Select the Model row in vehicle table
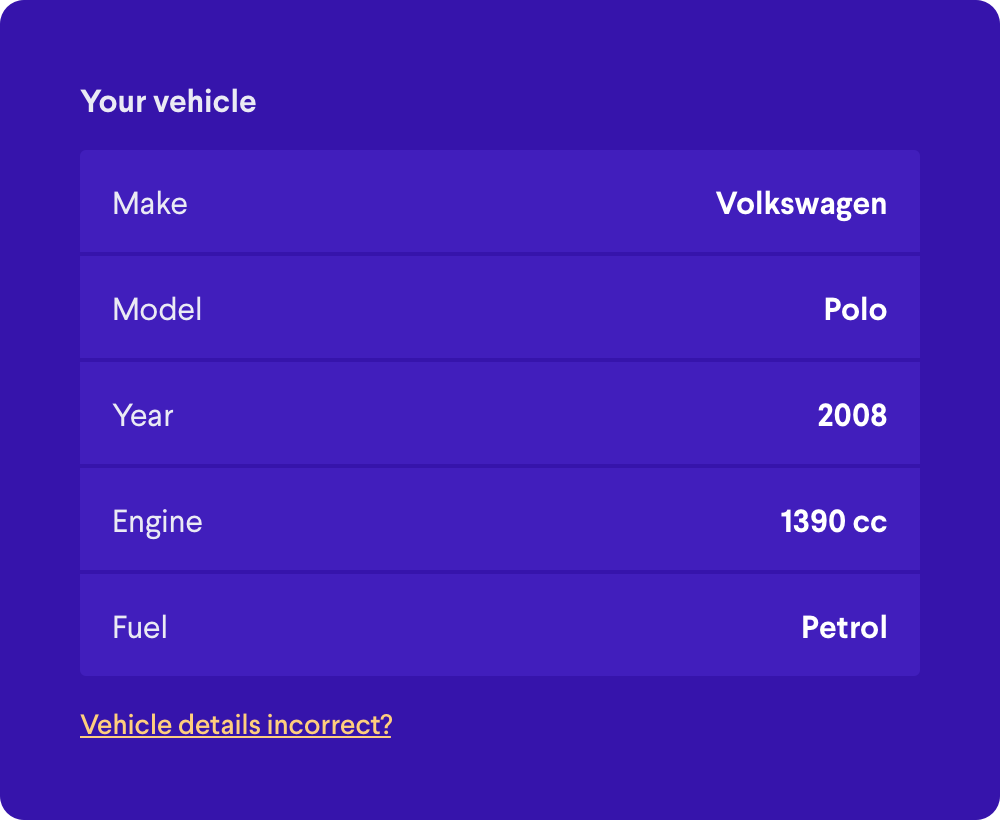 pos(500,307)
